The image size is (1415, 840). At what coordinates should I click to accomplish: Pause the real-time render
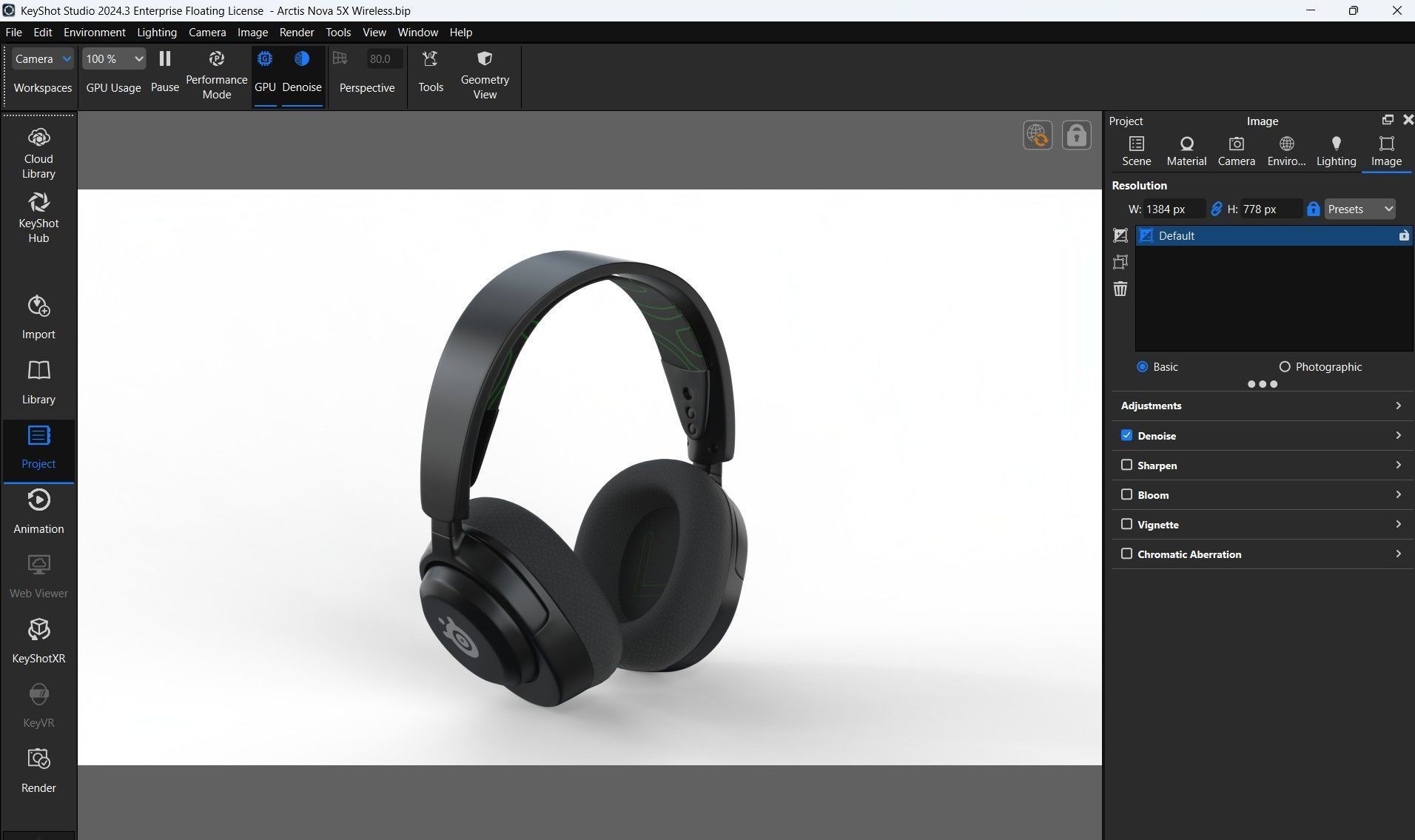coord(165,72)
